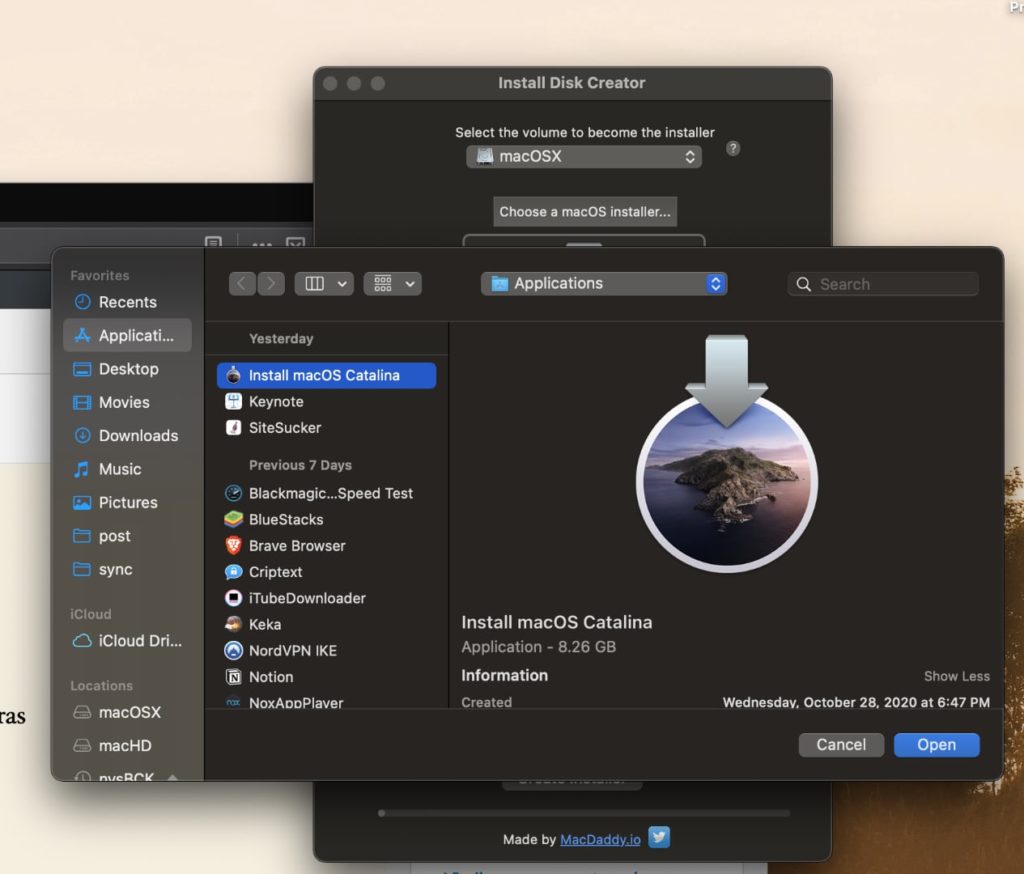Open Recents in the sidebar
The height and width of the screenshot is (874, 1024).
coord(127,302)
